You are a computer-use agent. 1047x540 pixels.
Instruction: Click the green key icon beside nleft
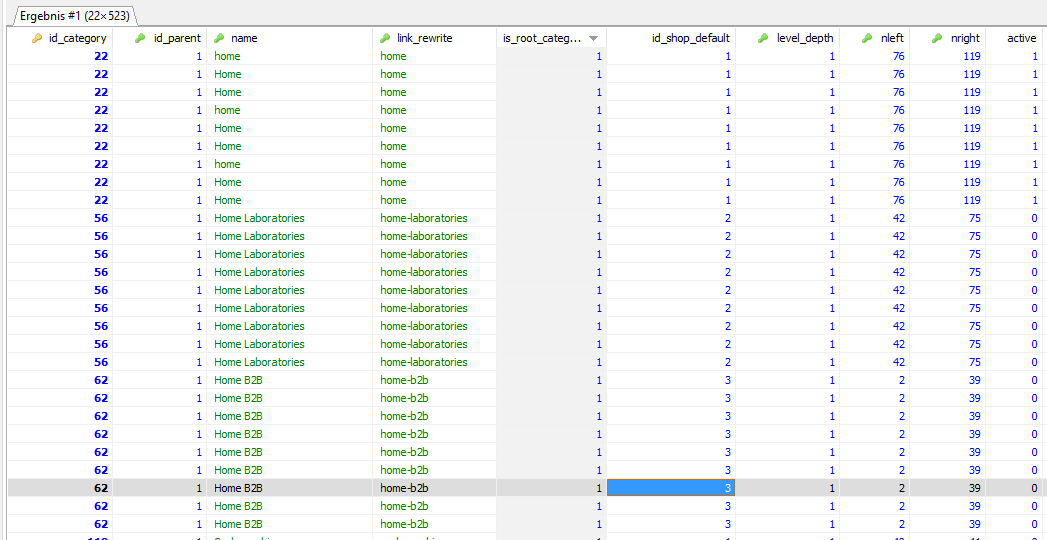pos(867,38)
